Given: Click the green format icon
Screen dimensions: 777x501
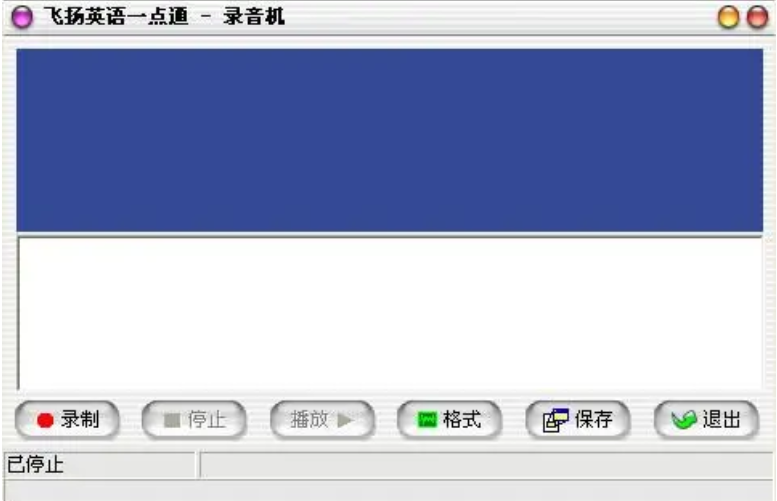Looking at the screenshot, I should point(427,420).
